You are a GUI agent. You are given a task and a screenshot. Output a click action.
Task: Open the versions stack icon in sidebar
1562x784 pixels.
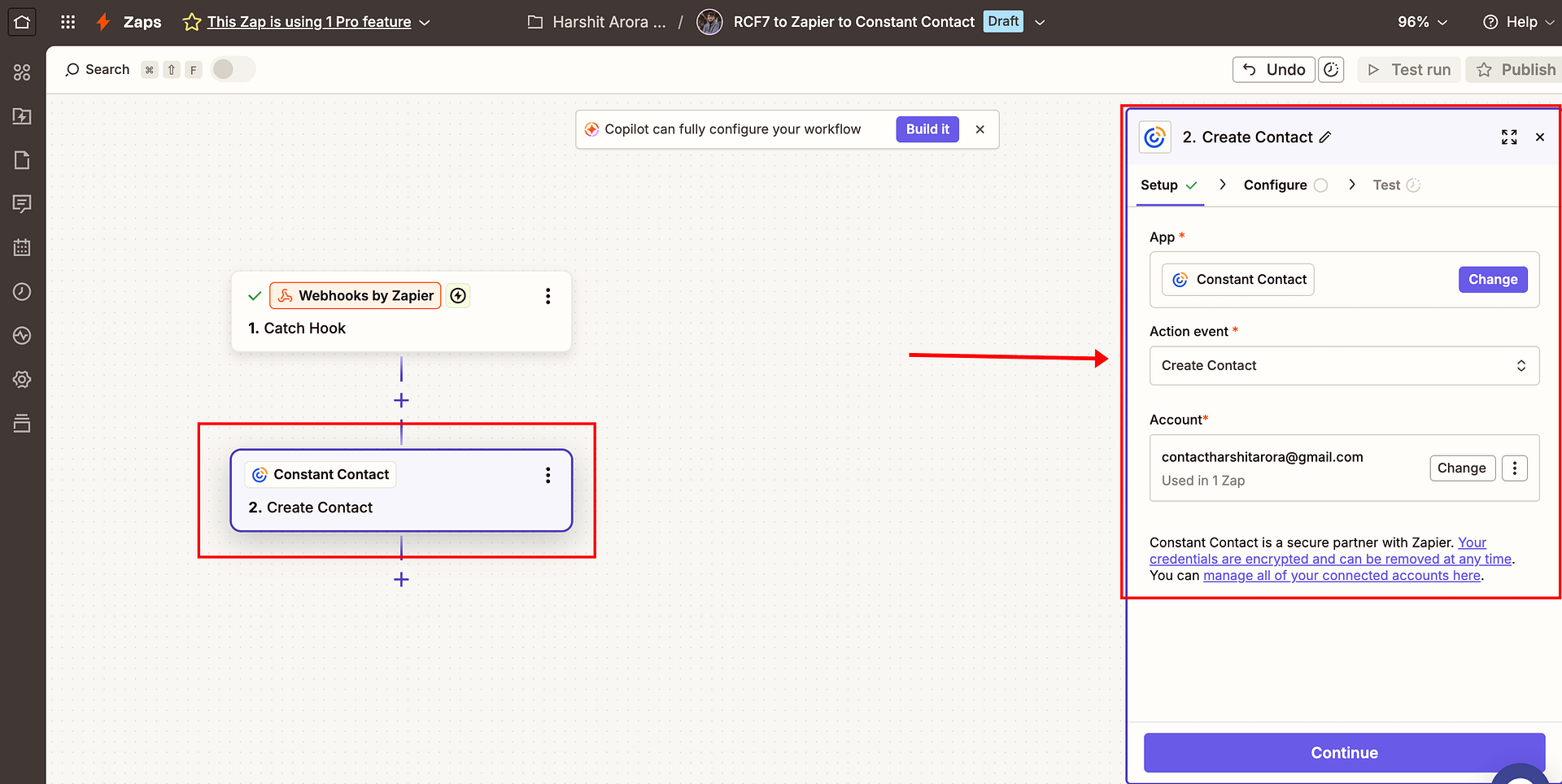click(x=22, y=423)
